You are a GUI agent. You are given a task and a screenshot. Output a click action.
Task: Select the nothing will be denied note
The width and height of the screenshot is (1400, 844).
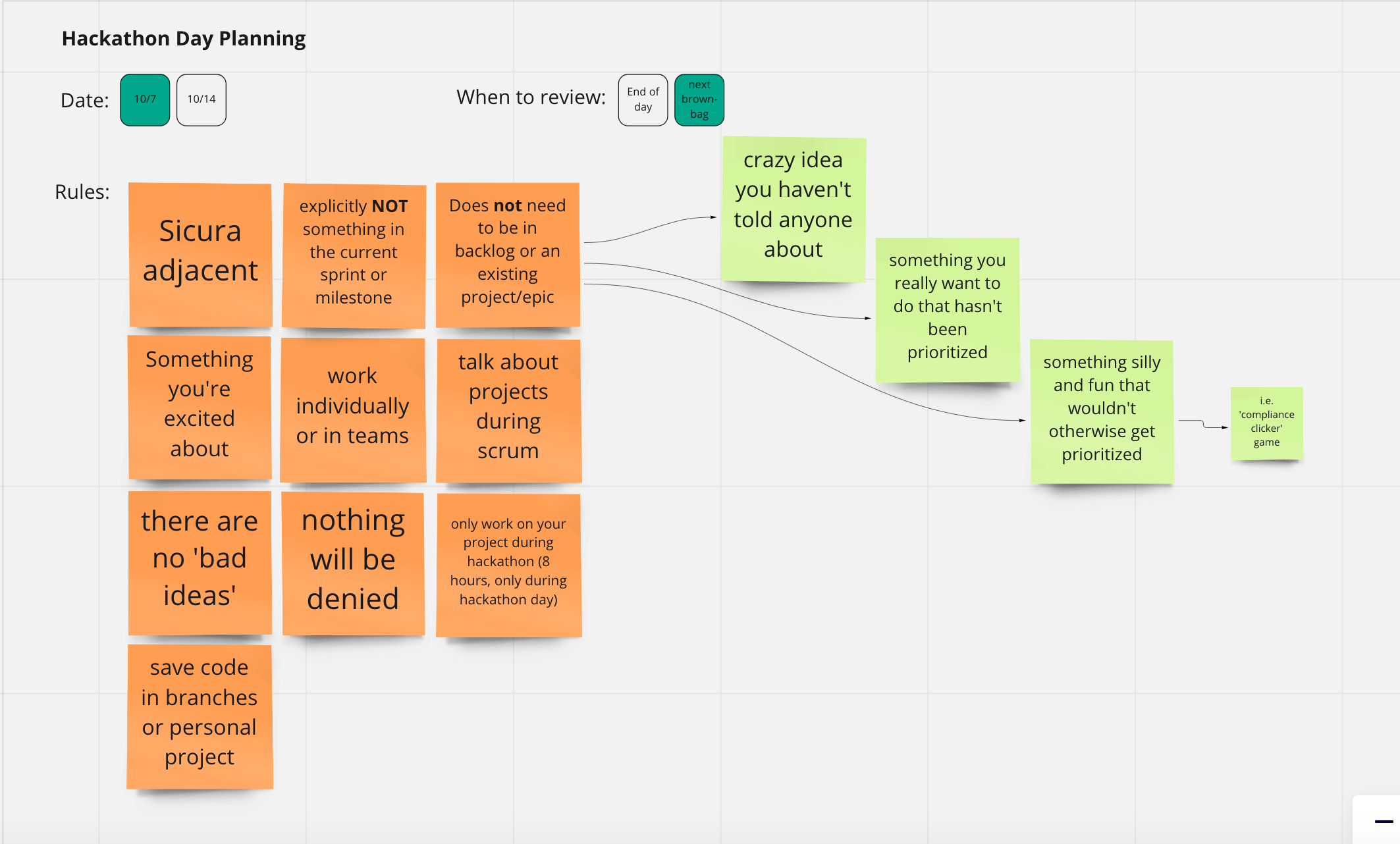tap(353, 564)
